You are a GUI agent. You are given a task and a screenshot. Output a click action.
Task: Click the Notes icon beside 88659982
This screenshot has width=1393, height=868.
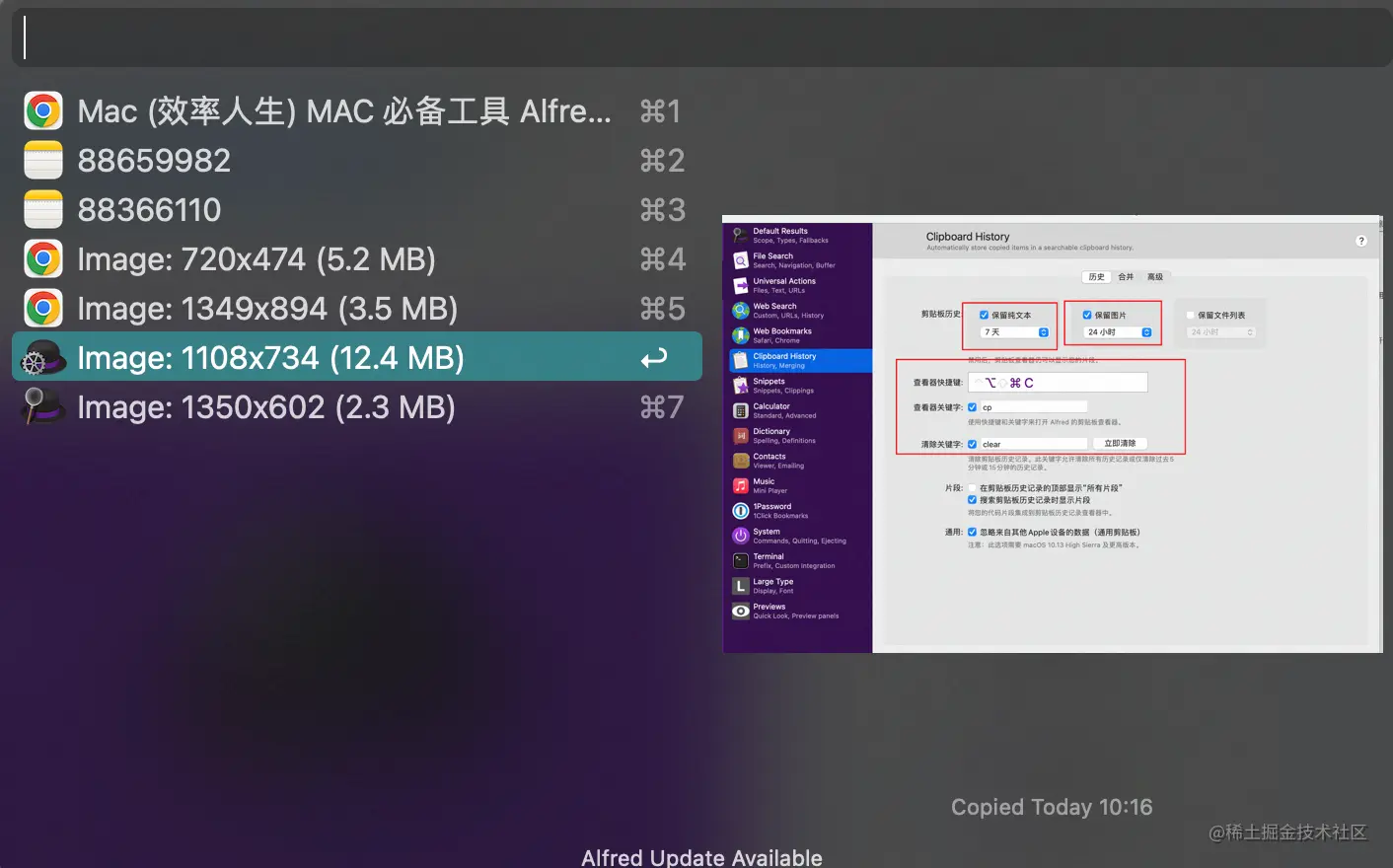[43, 160]
